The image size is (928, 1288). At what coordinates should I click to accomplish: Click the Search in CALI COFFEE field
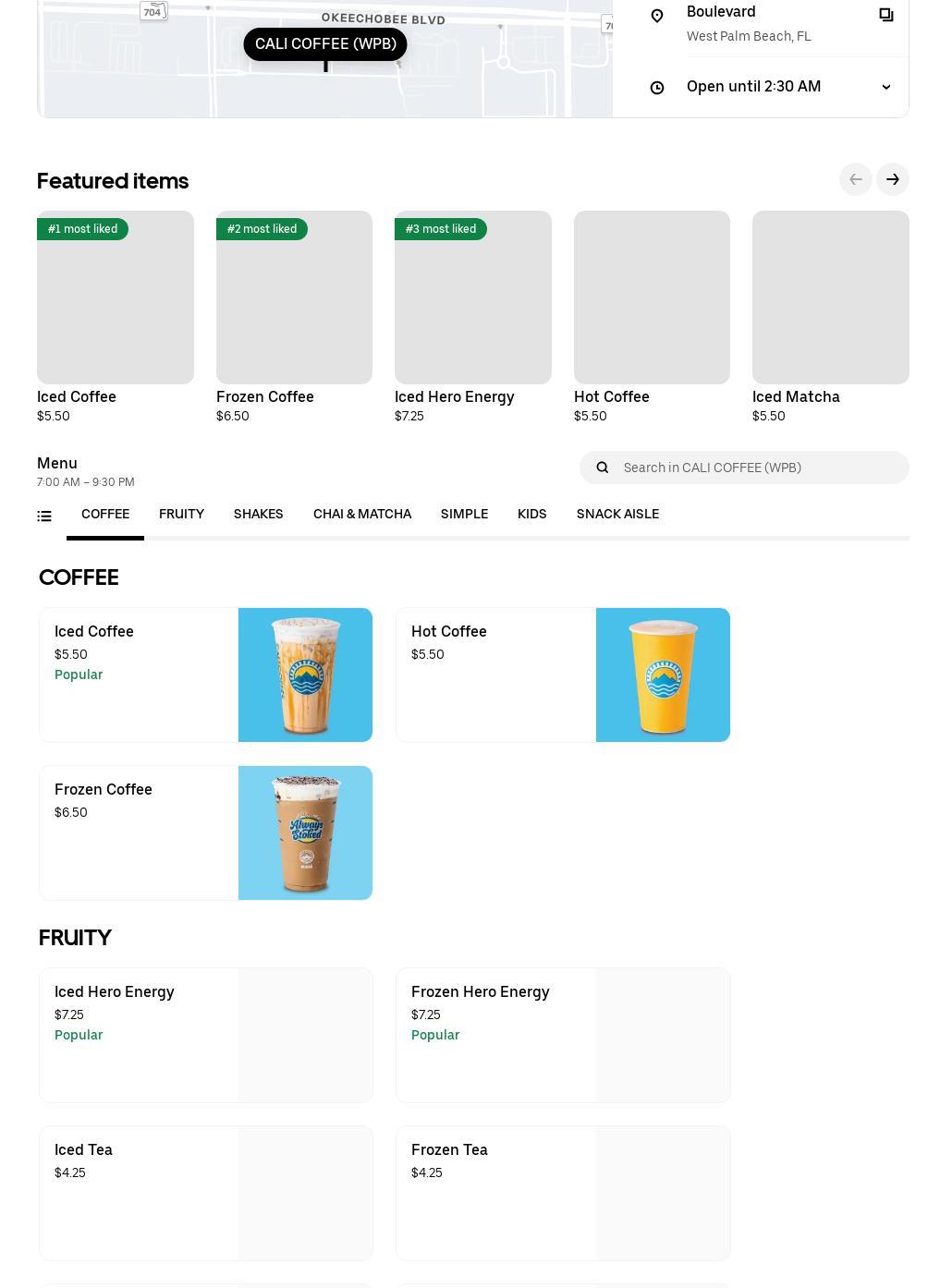744,468
